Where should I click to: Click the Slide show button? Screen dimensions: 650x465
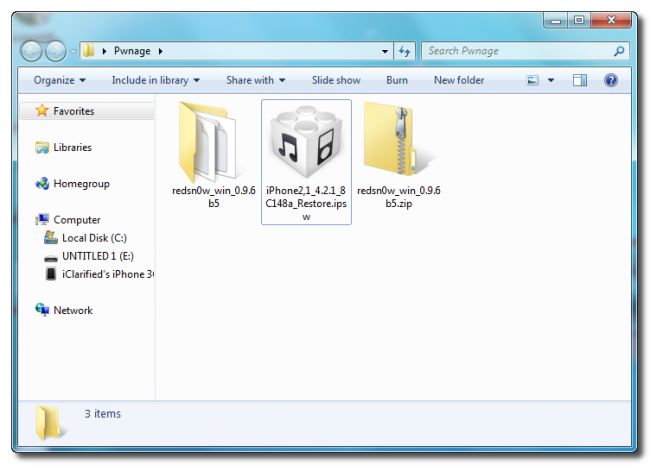336,80
